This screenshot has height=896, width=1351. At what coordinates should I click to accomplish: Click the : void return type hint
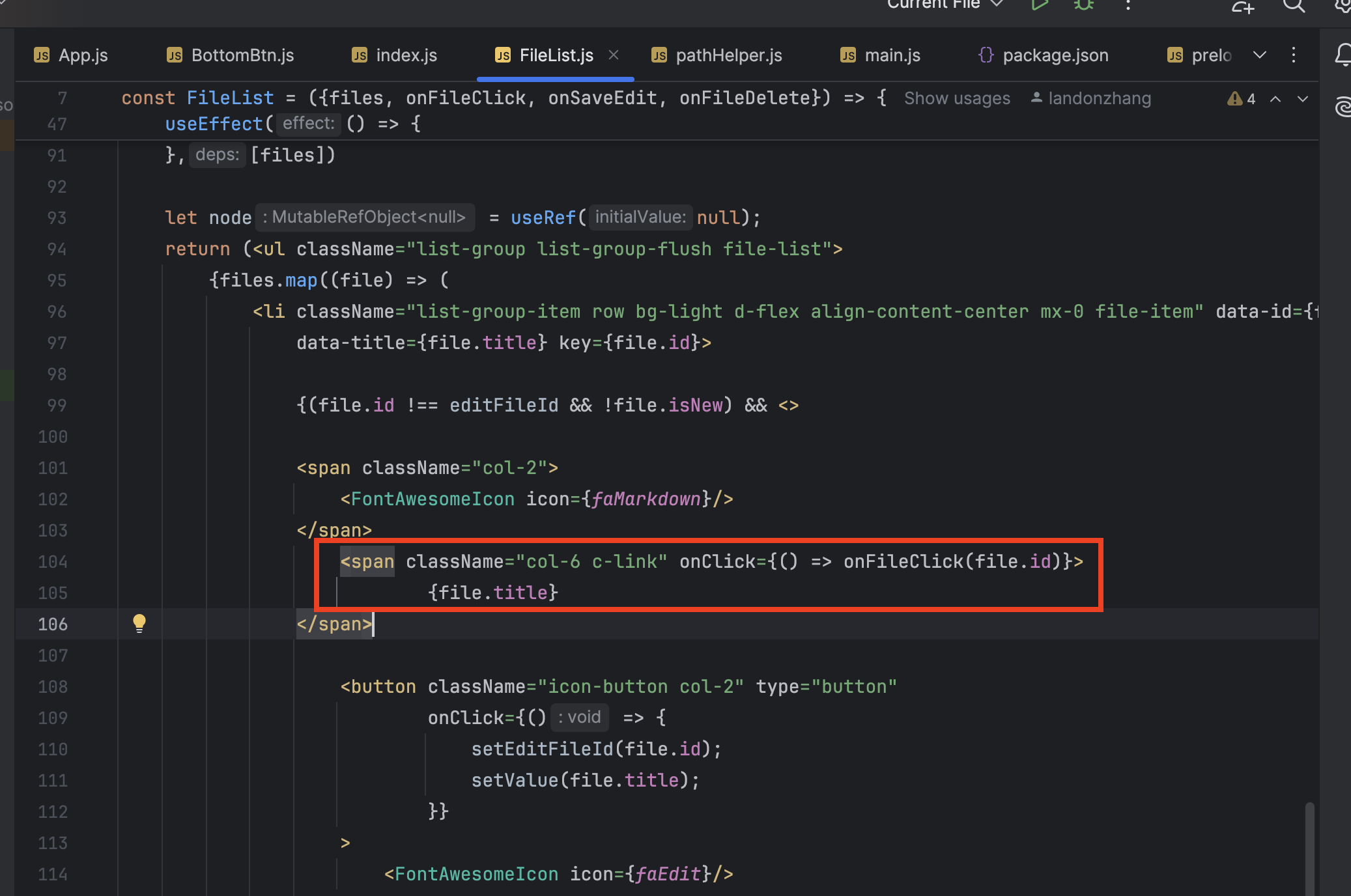[580, 717]
